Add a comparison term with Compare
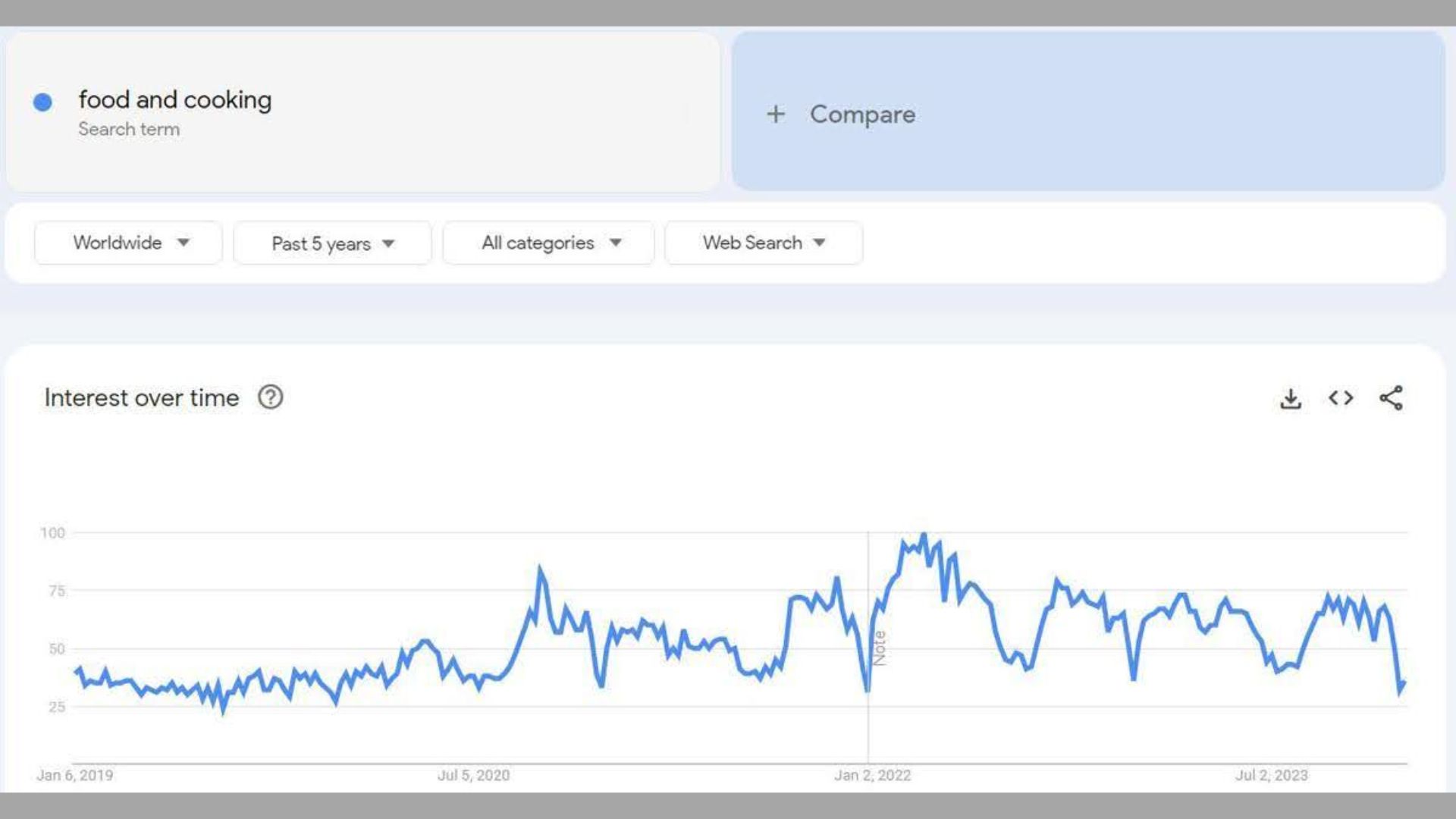Image resolution: width=1456 pixels, height=819 pixels. [862, 115]
